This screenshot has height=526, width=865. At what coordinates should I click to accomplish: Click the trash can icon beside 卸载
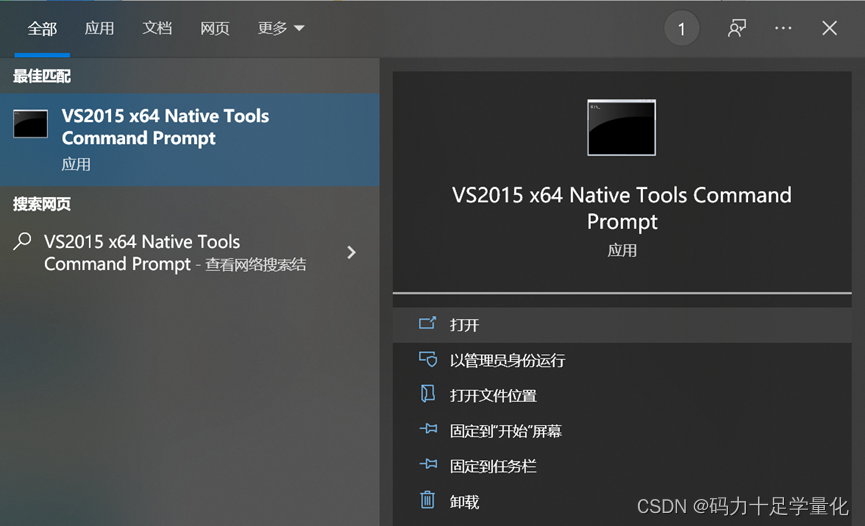pyautogui.click(x=428, y=500)
